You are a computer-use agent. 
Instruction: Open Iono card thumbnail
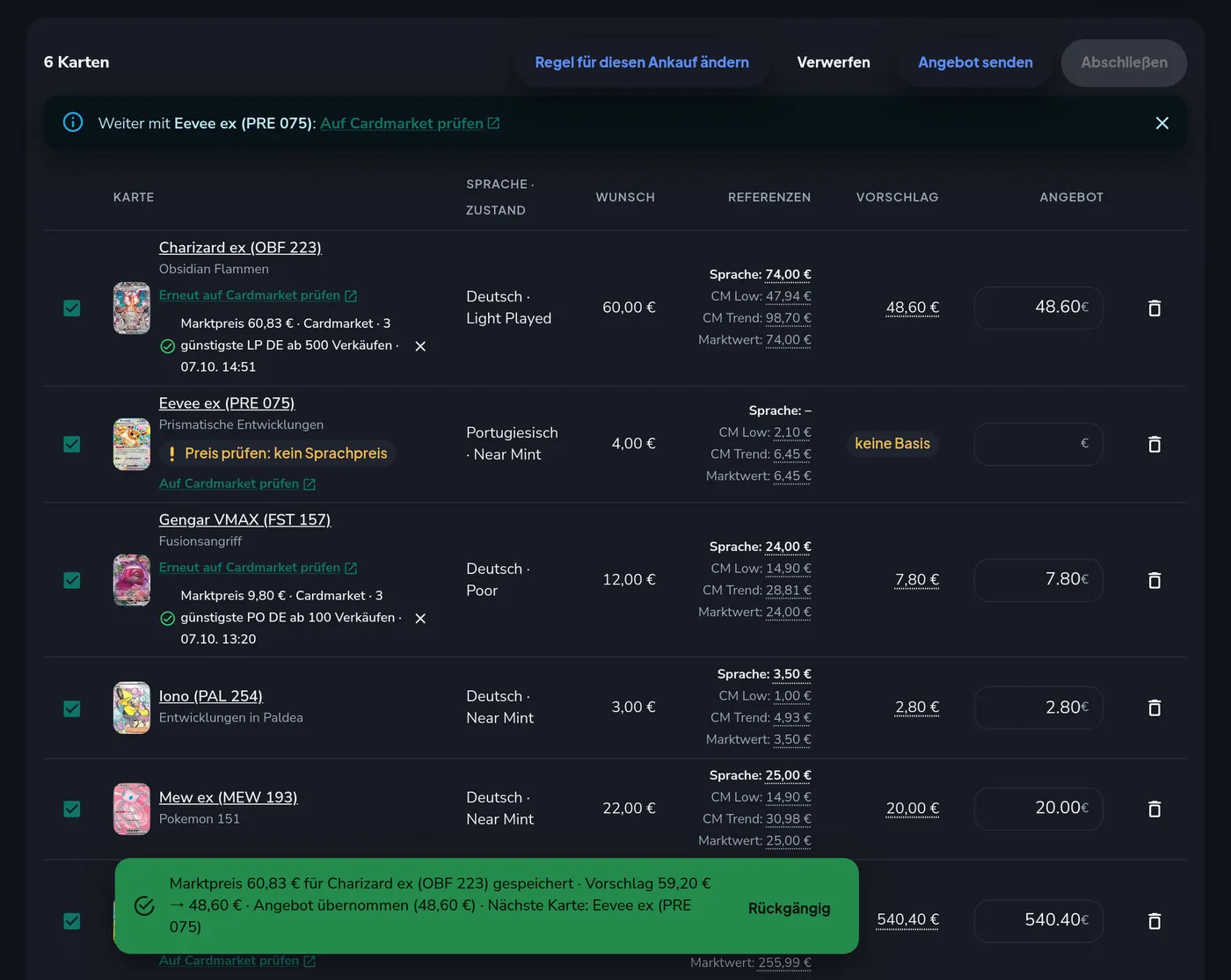coord(132,708)
